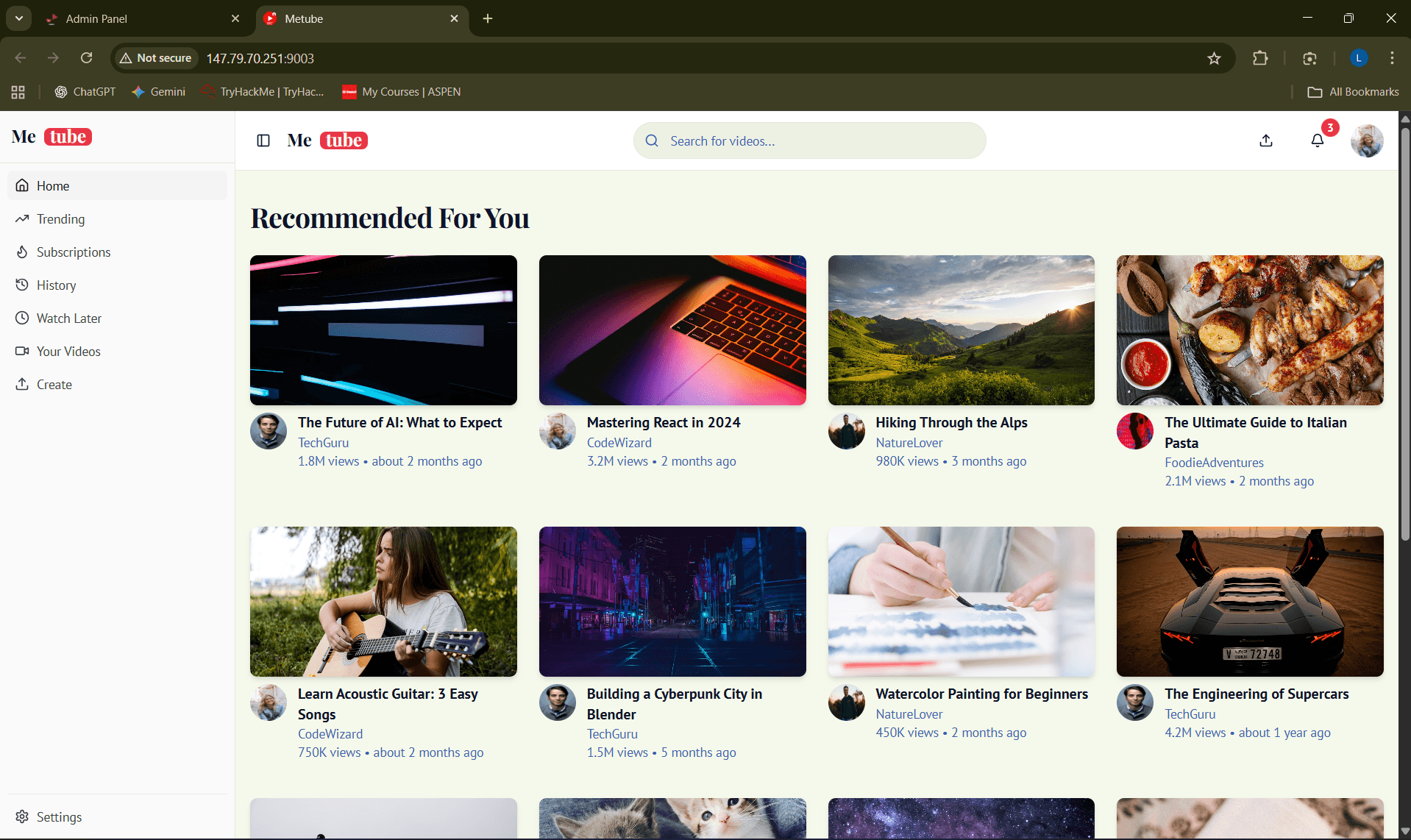Open the All Bookmarks folder

(x=1354, y=92)
